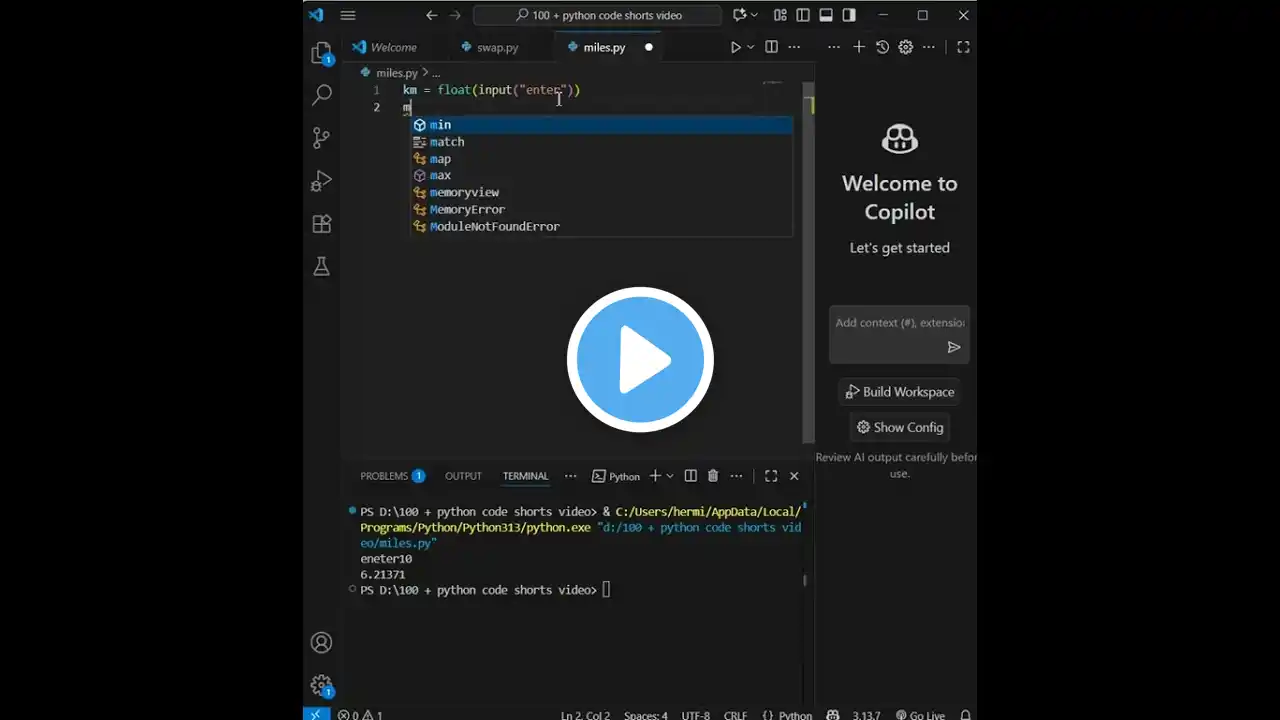Viewport: 1280px width, 720px height.
Task: Open the ellipsis at the left of the chat toolbar
Action: pyautogui.click(x=833, y=47)
